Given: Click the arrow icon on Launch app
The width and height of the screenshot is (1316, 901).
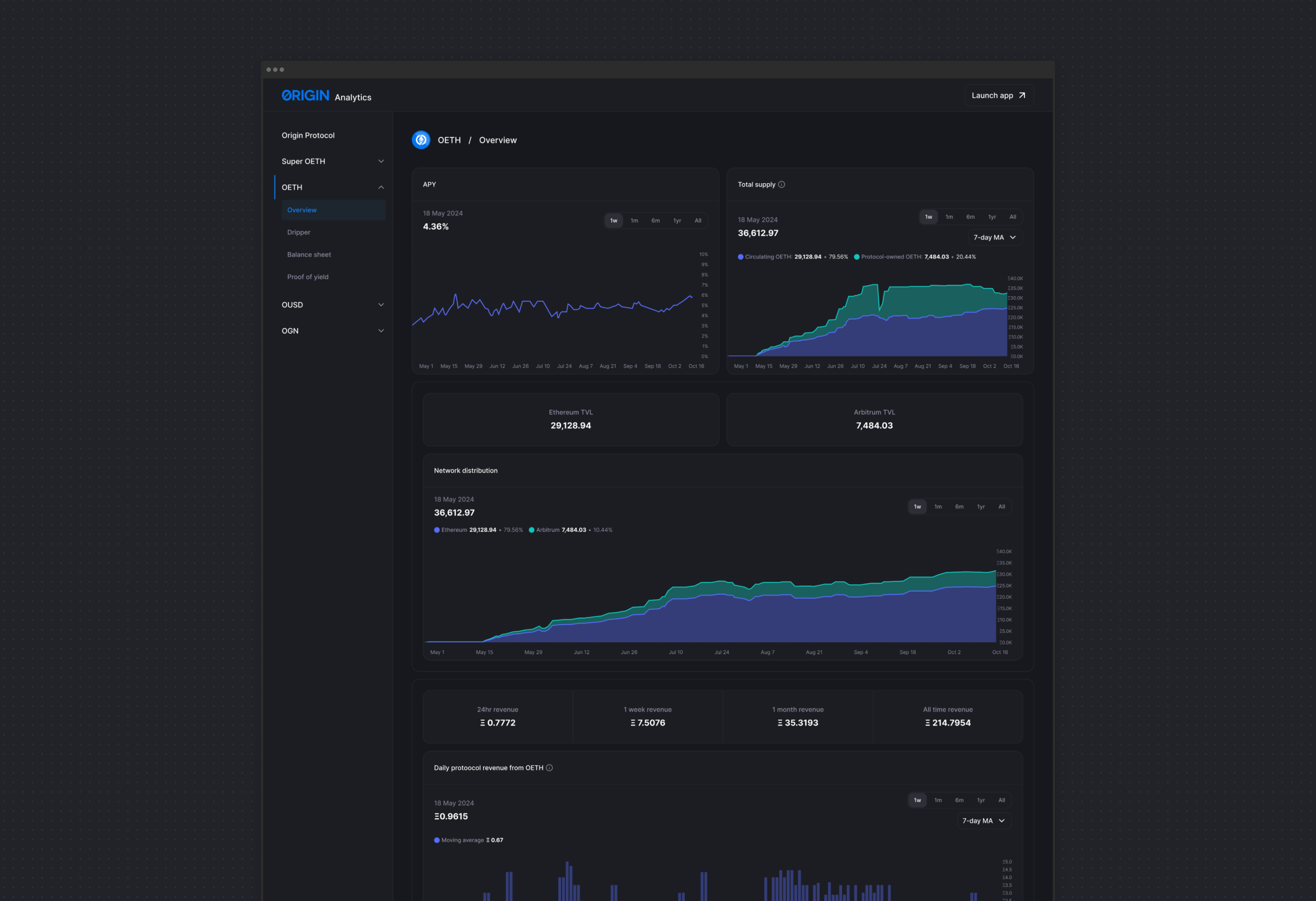Looking at the screenshot, I should (1022, 96).
